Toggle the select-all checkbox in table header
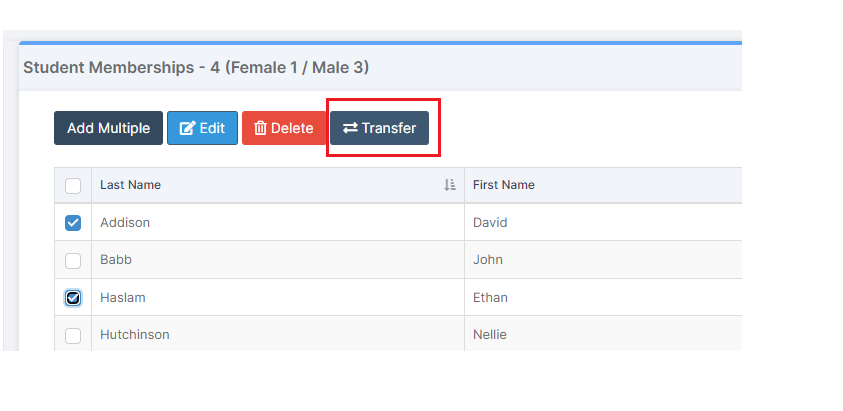 [x=73, y=186]
